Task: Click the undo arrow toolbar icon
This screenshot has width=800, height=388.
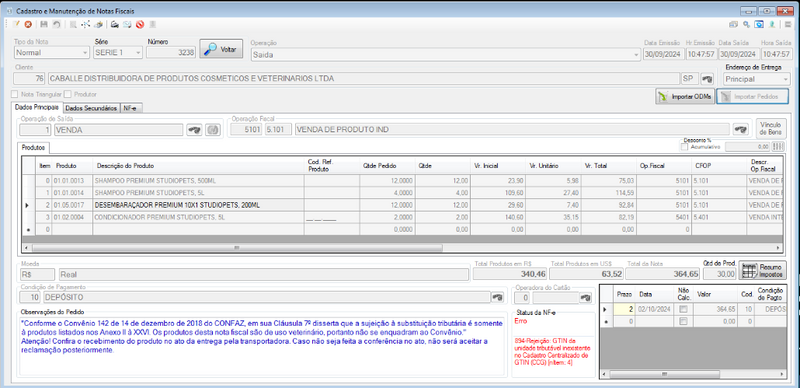Action: coord(56,24)
